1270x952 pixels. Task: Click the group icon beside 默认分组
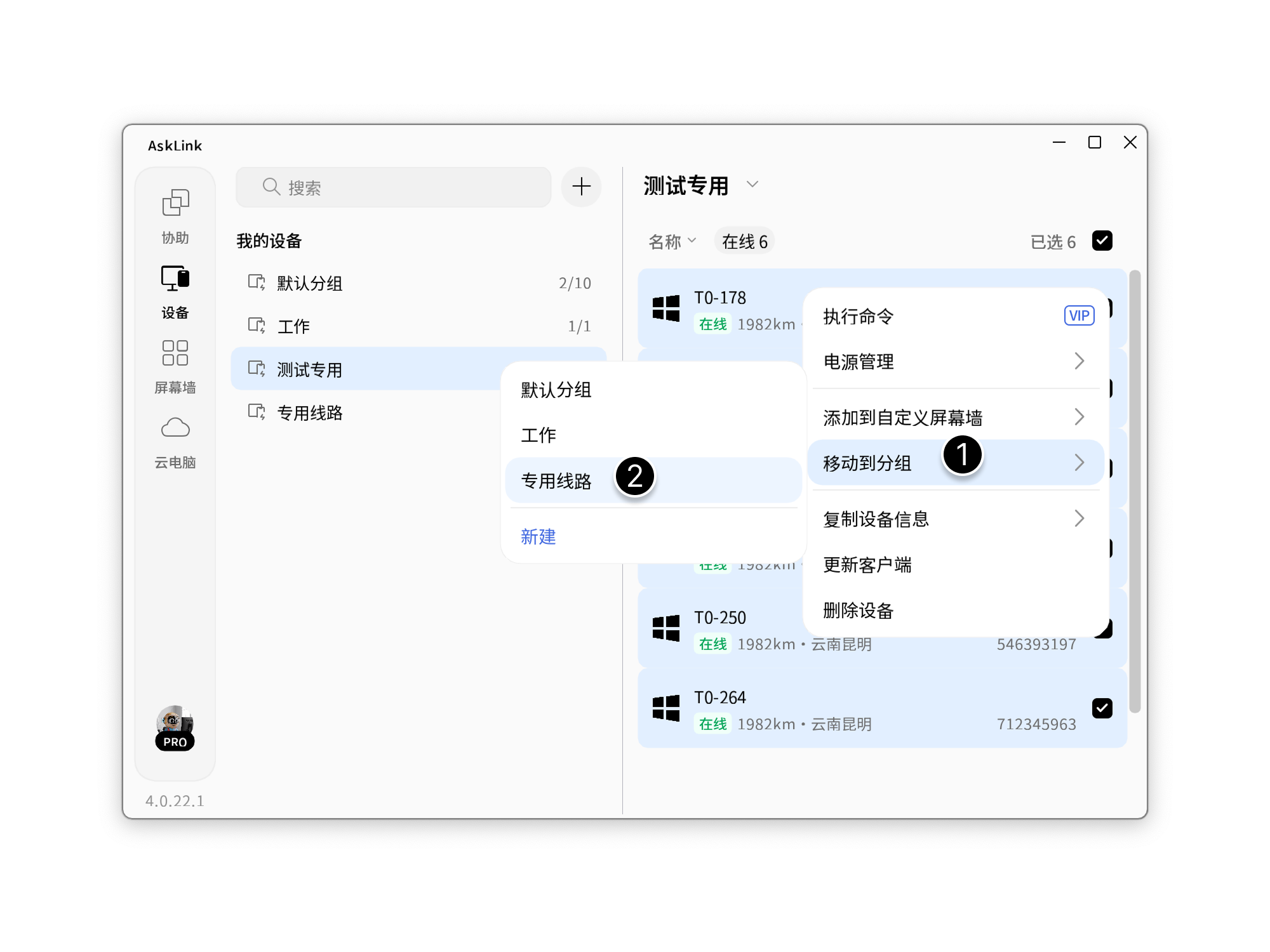coord(255,284)
